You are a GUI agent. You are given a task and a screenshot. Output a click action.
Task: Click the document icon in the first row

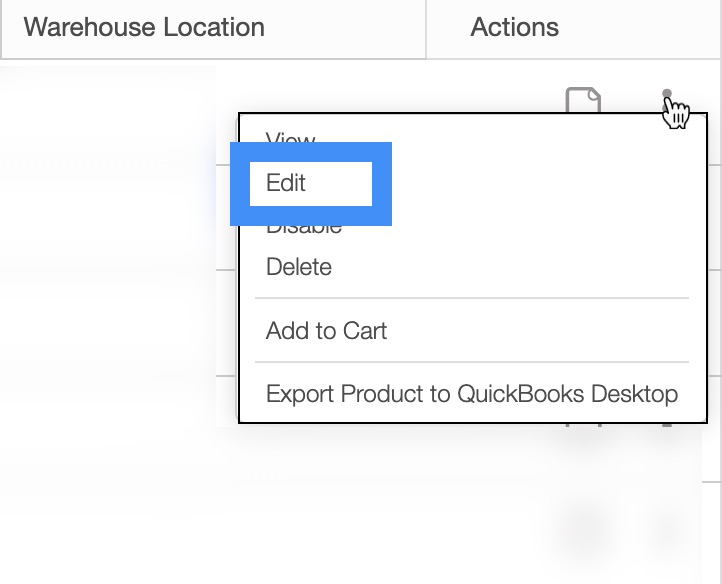tap(584, 100)
